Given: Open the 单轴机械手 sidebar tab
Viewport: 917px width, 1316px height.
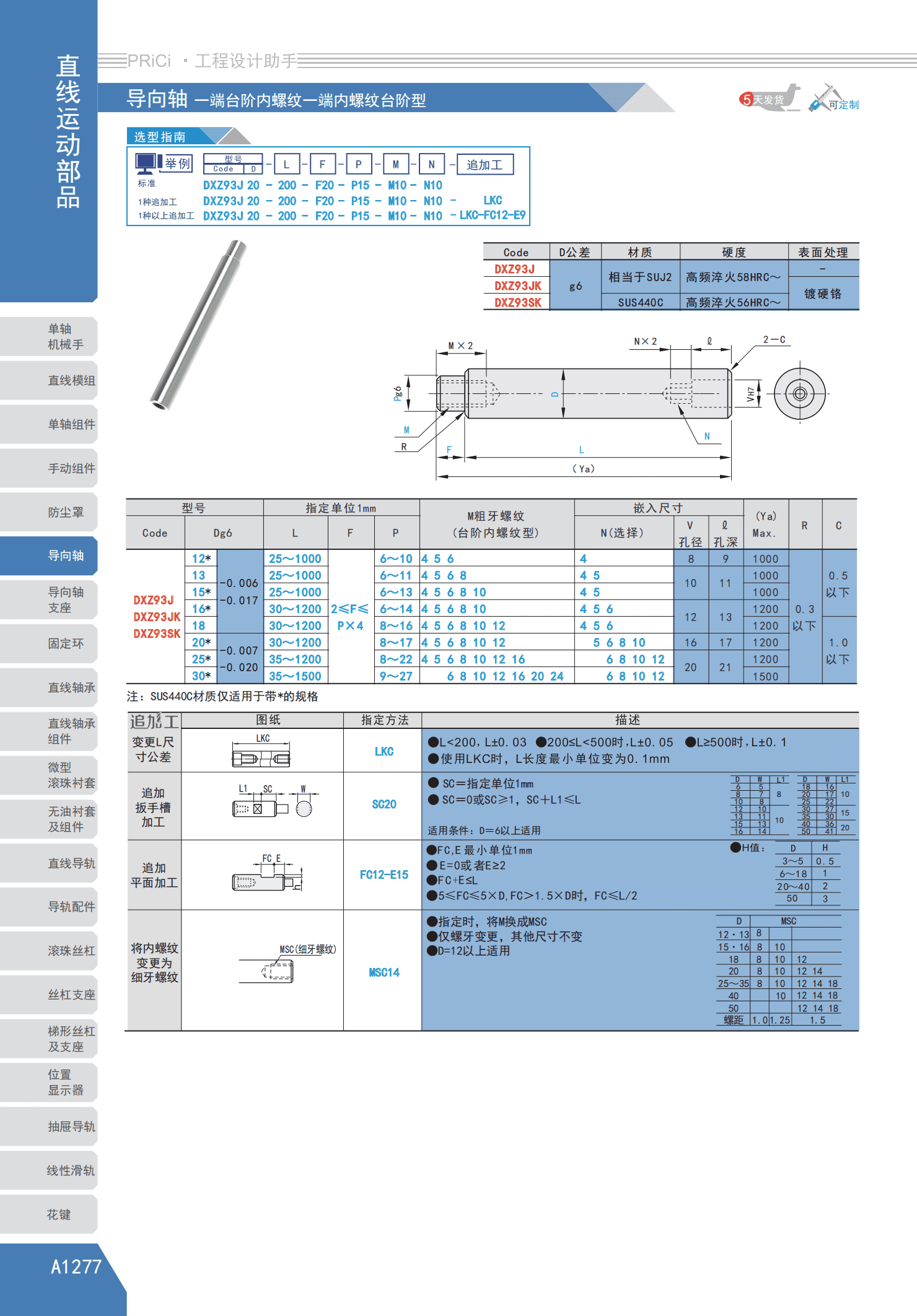Looking at the screenshot, I should pos(49,336).
